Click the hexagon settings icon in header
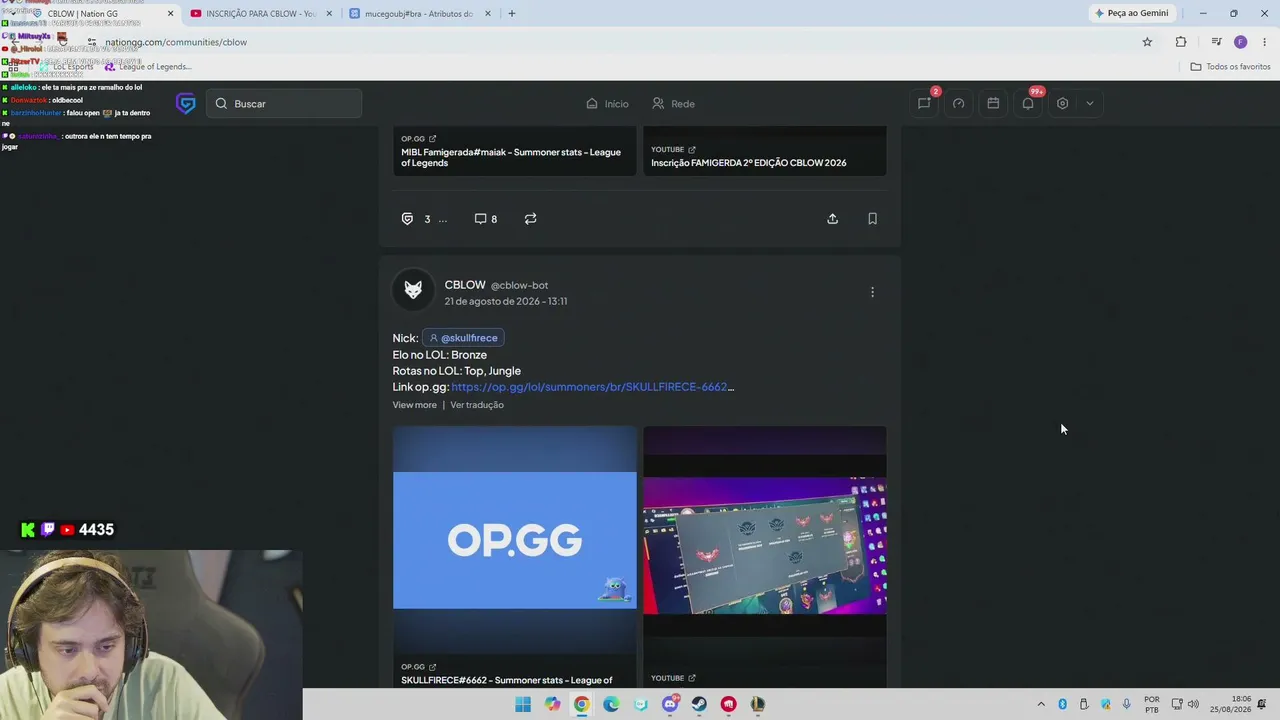Screen dimensions: 1280x720 [x=1062, y=103]
